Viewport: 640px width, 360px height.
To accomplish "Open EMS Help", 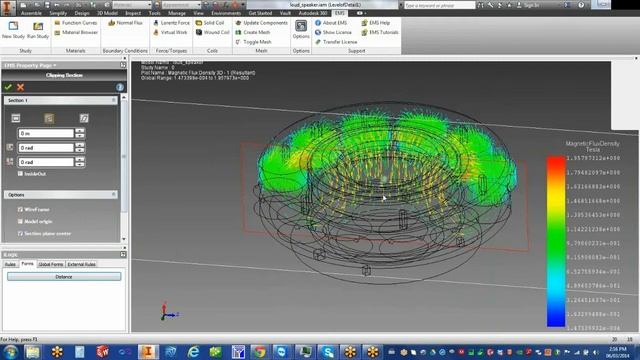I will [x=376, y=23].
